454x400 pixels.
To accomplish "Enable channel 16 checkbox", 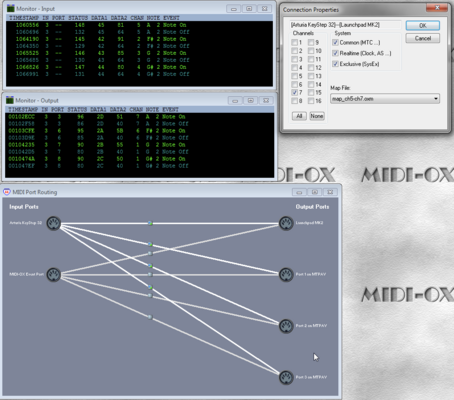I will point(311,101).
